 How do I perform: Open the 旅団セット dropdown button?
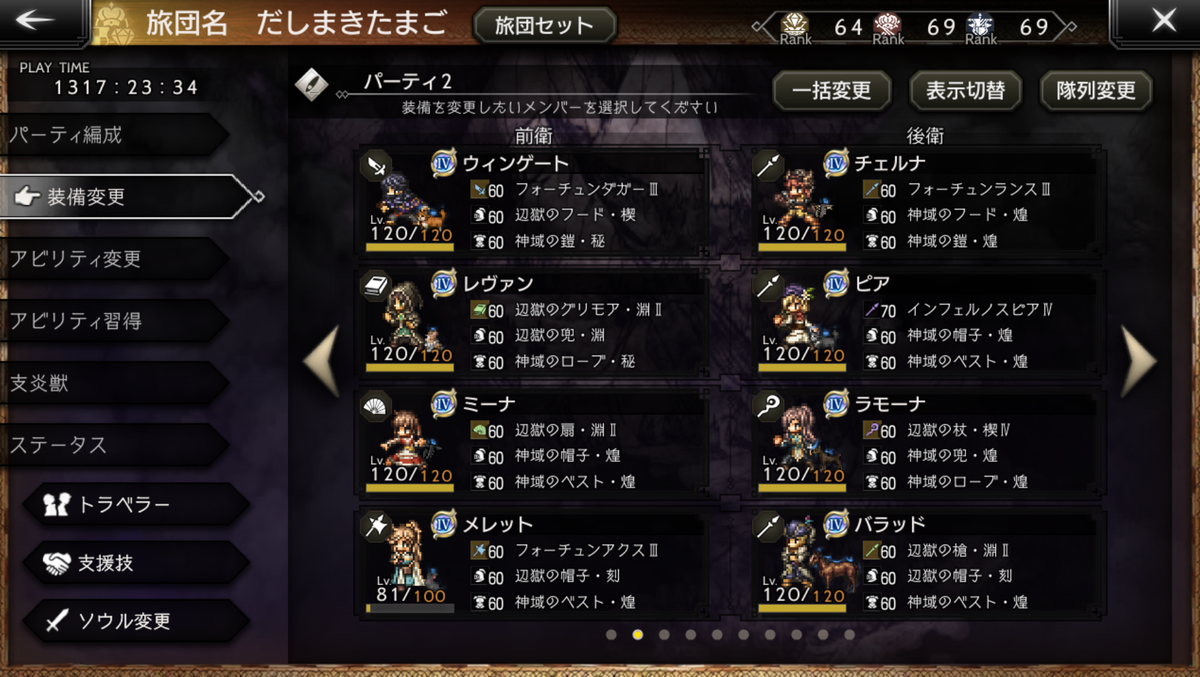pyautogui.click(x=545, y=25)
